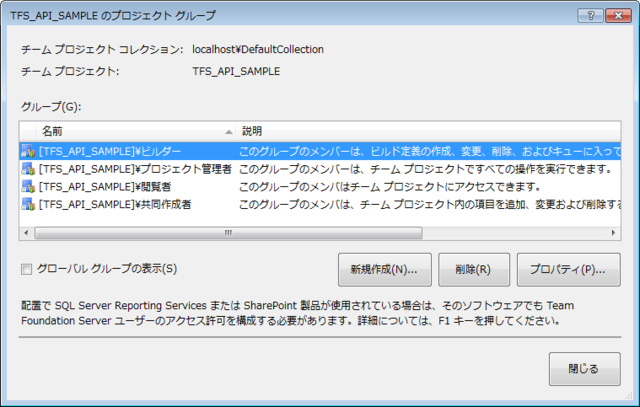Click the group icon beside 共同作成者 row
Viewport: 640px width, 407px height.
(x=28, y=204)
